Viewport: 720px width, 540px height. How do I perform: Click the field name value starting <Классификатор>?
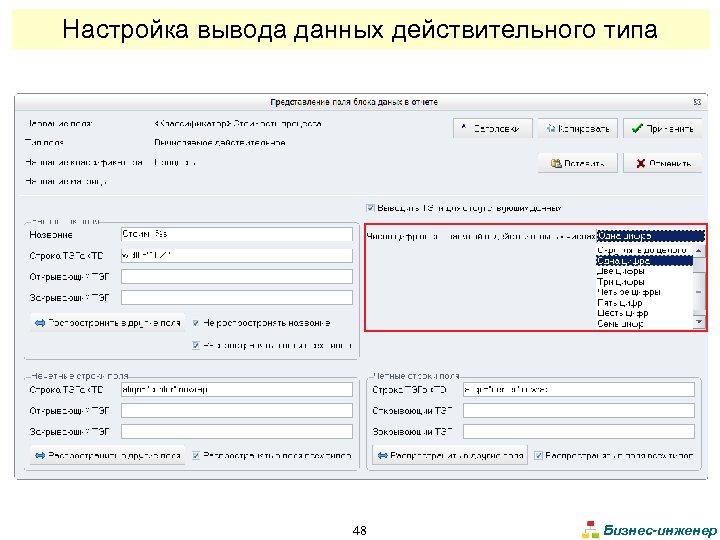[x=238, y=124]
